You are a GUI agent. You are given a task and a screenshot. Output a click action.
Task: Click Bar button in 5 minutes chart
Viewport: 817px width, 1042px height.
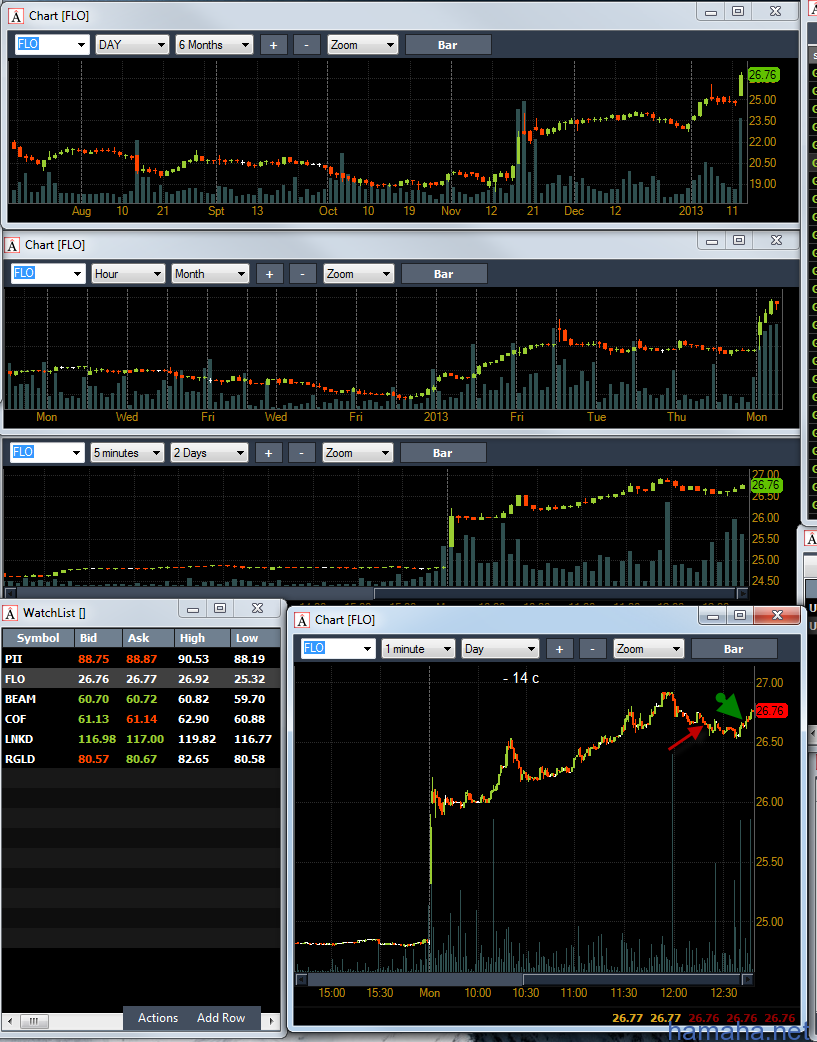(443, 453)
